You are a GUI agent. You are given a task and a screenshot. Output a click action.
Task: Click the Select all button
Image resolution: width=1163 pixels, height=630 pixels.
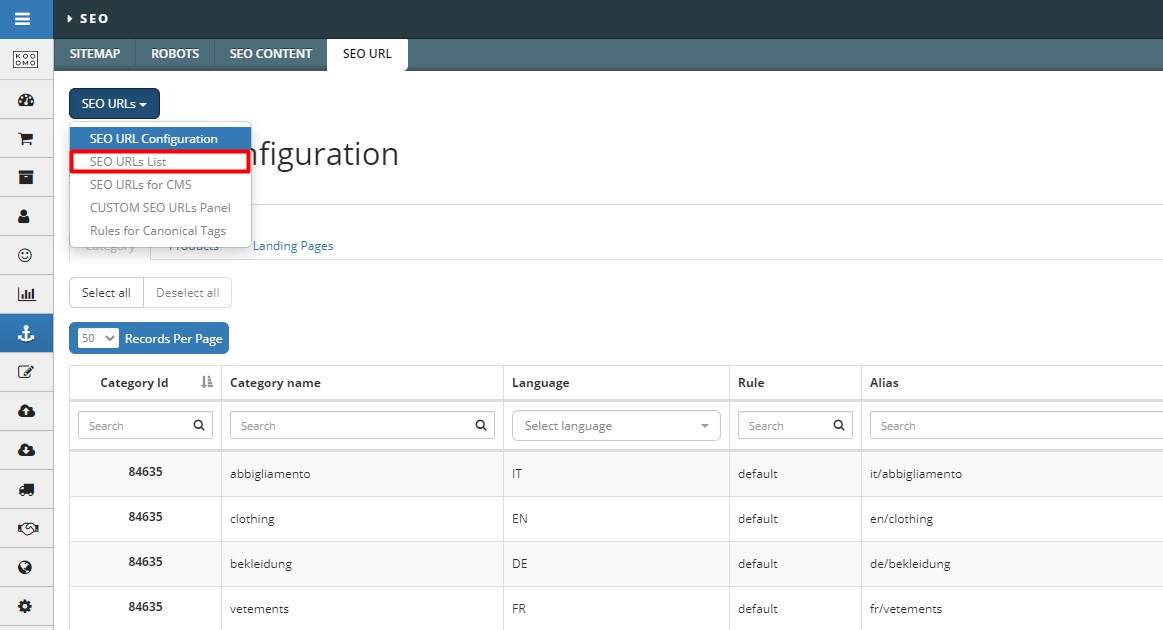(106, 293)
